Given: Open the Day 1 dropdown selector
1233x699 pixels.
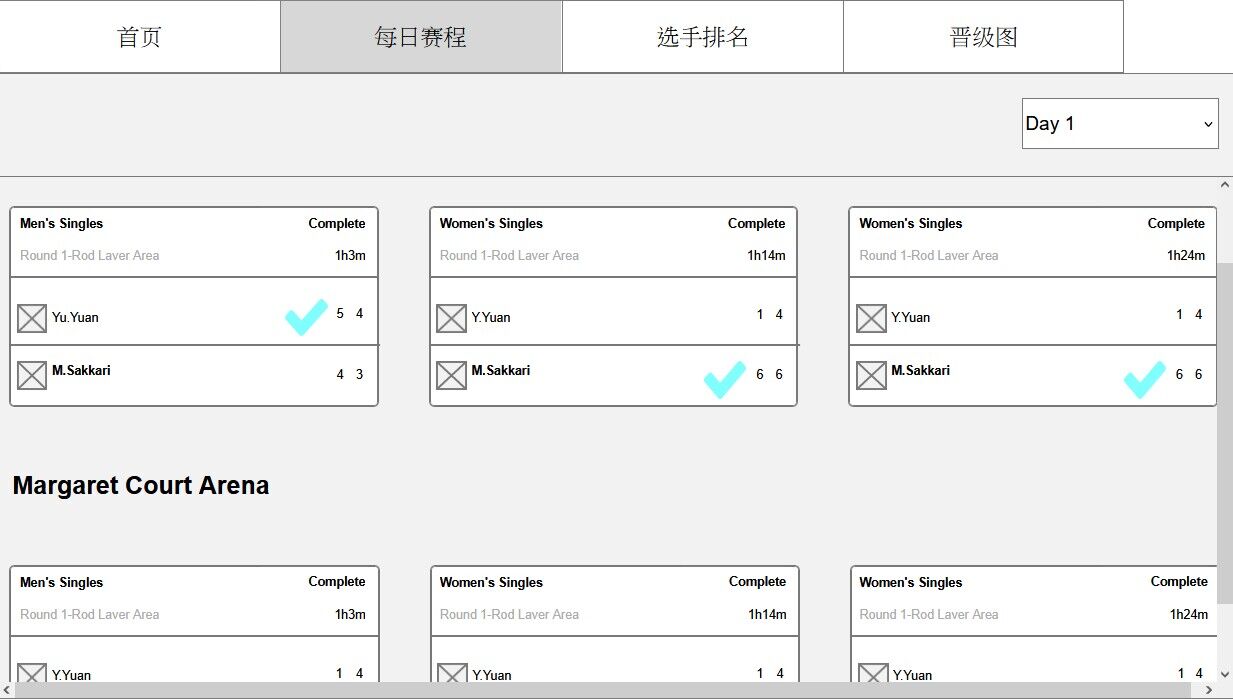Looking at the screenshot, I should click(1120, 124).
